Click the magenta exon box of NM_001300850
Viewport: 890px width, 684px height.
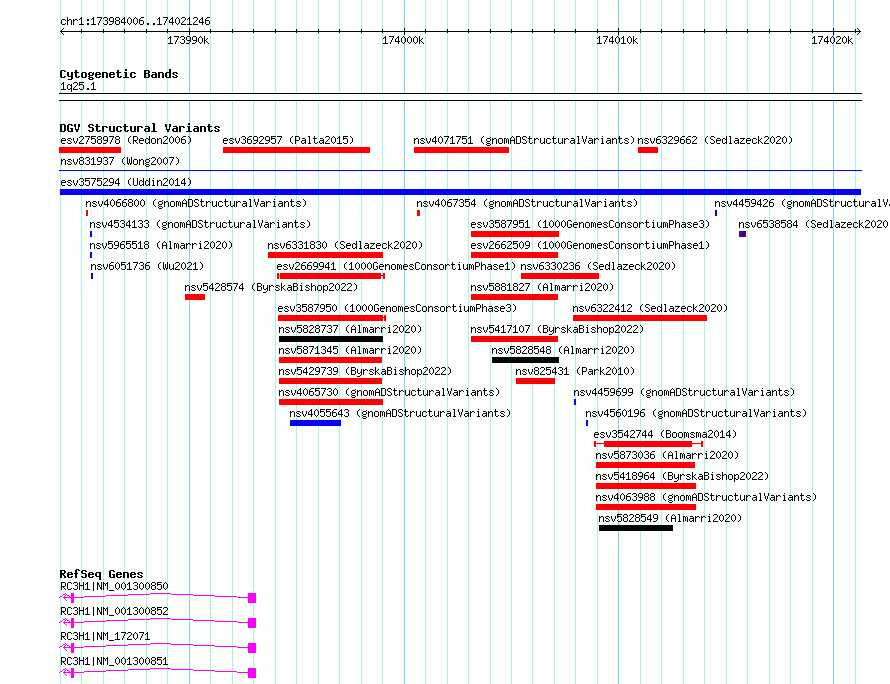click(252, 598)
